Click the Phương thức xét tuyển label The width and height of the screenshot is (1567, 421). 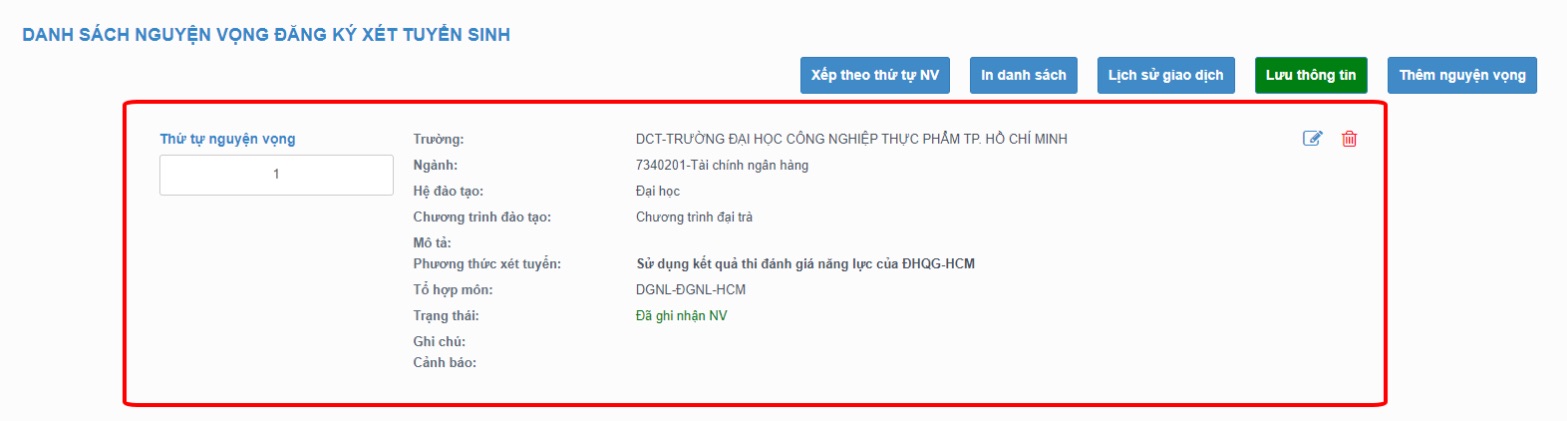pyautogui.click(x=487, y=264)
